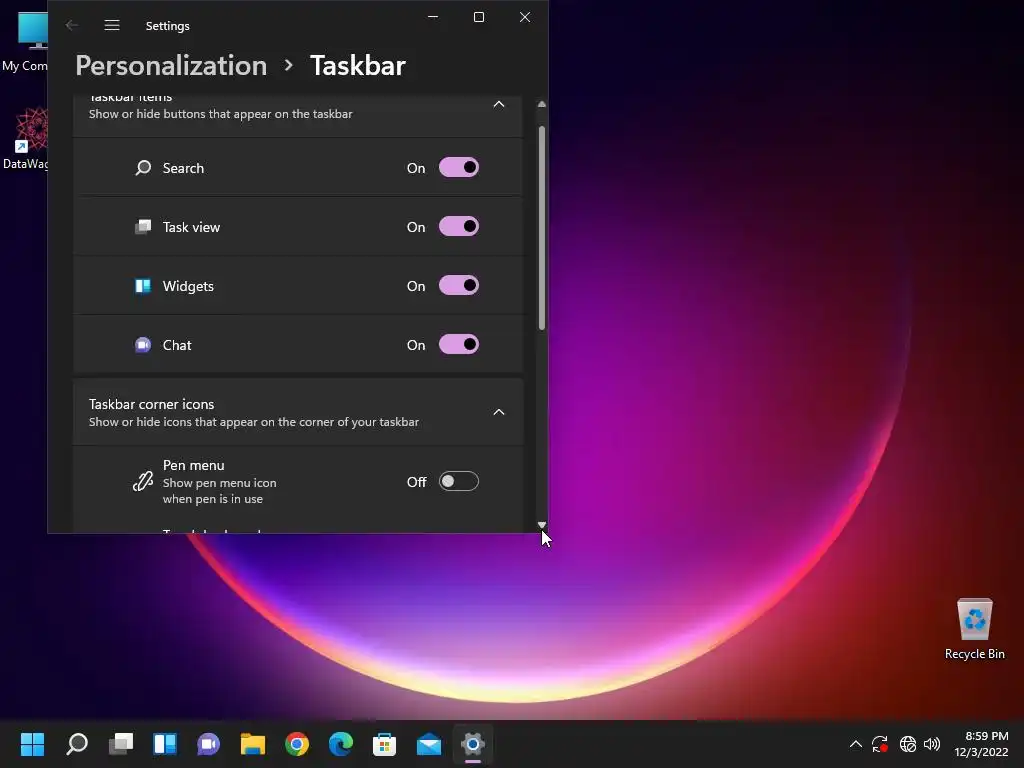Click the Personalization breadcrumb link
Image resolution: width=1024 pixels, height=768 pixels.
point(171,65)
